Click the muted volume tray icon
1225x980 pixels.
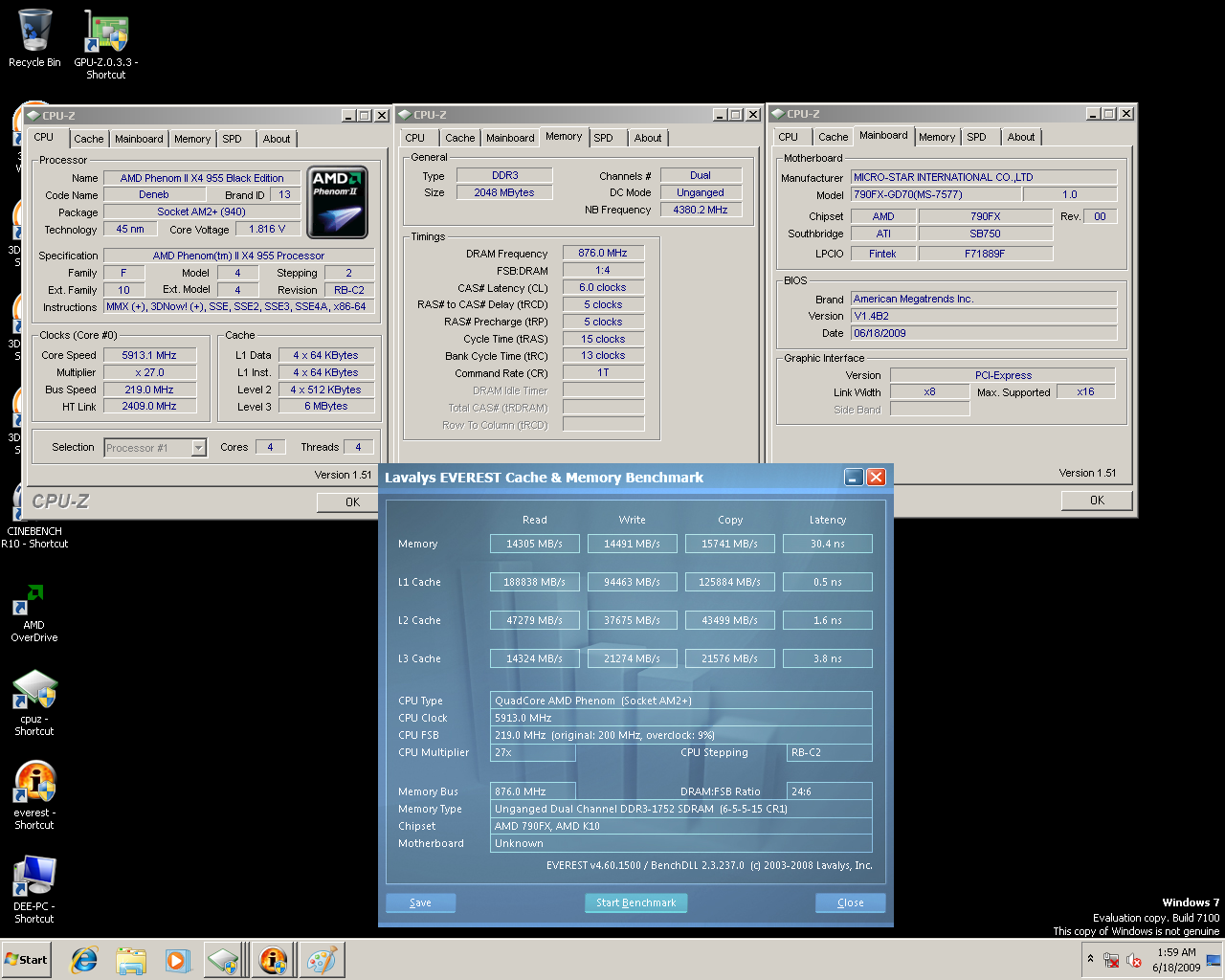coord(1134,960)
